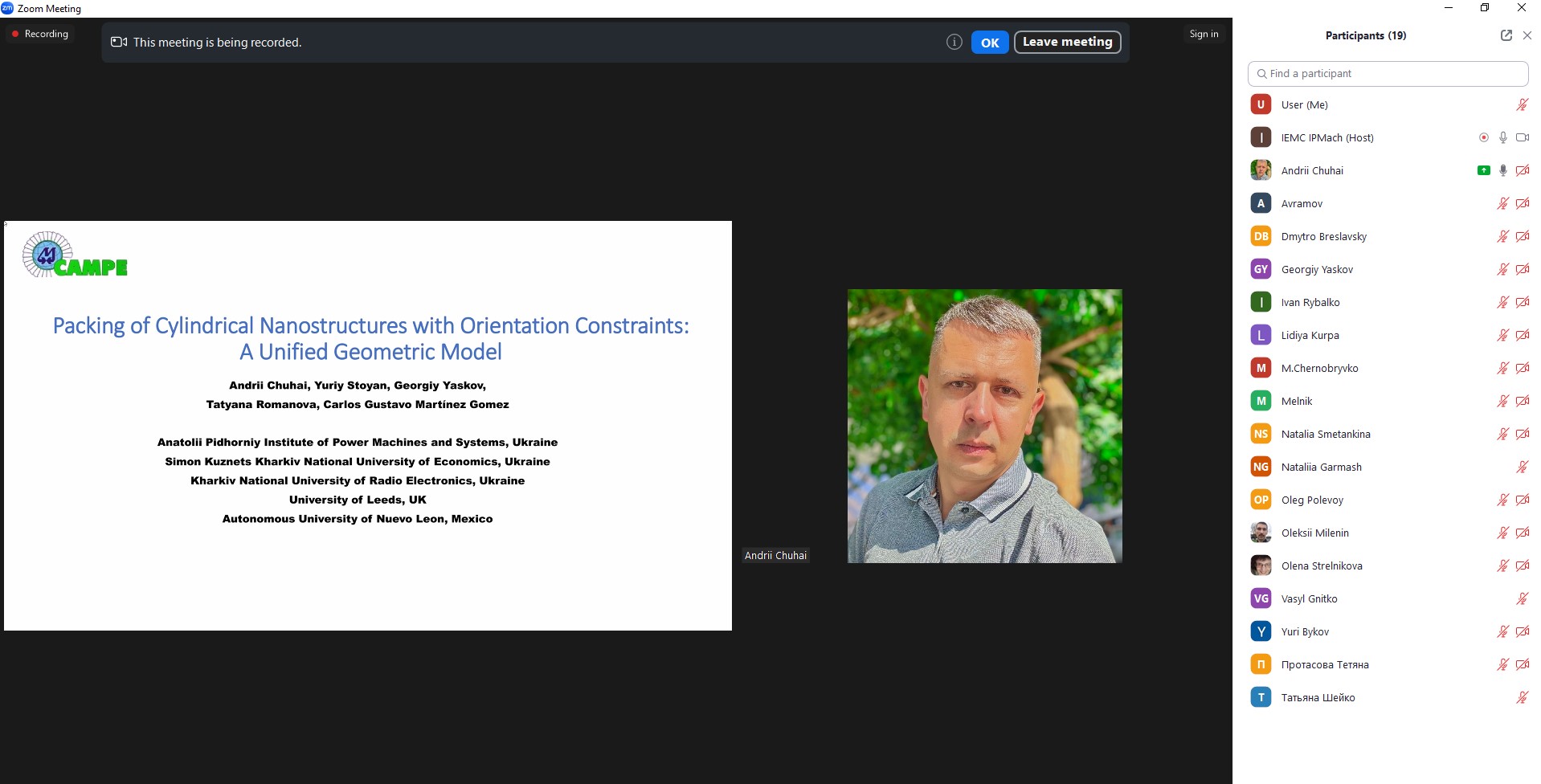Click the camera icon for IEMC IPMach

tap(1522, 137)
